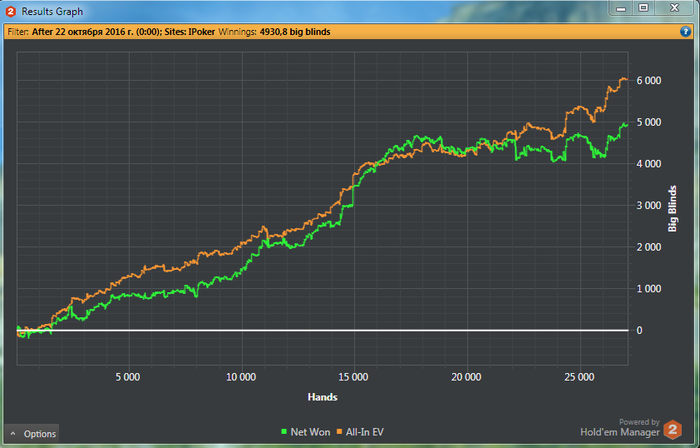
Task: Click the 'Results Graph' window title
Action: (52, 12)
